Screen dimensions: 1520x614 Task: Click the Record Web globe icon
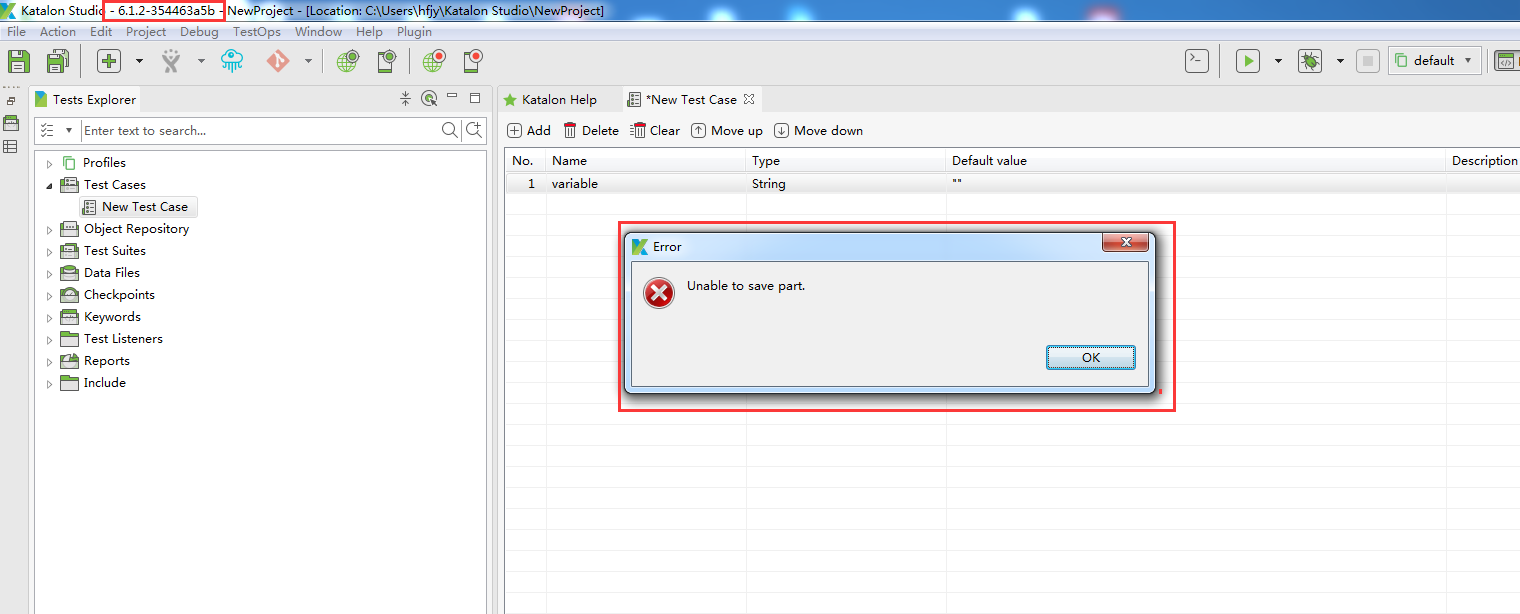pyautogui.click(x=433, y=61)
